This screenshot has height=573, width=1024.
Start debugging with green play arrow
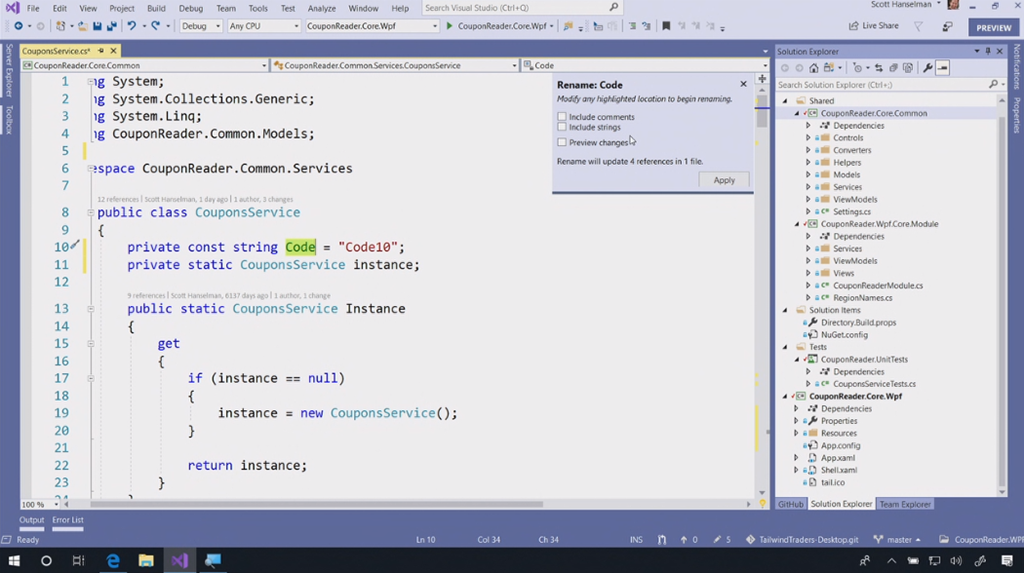(450, 26)
